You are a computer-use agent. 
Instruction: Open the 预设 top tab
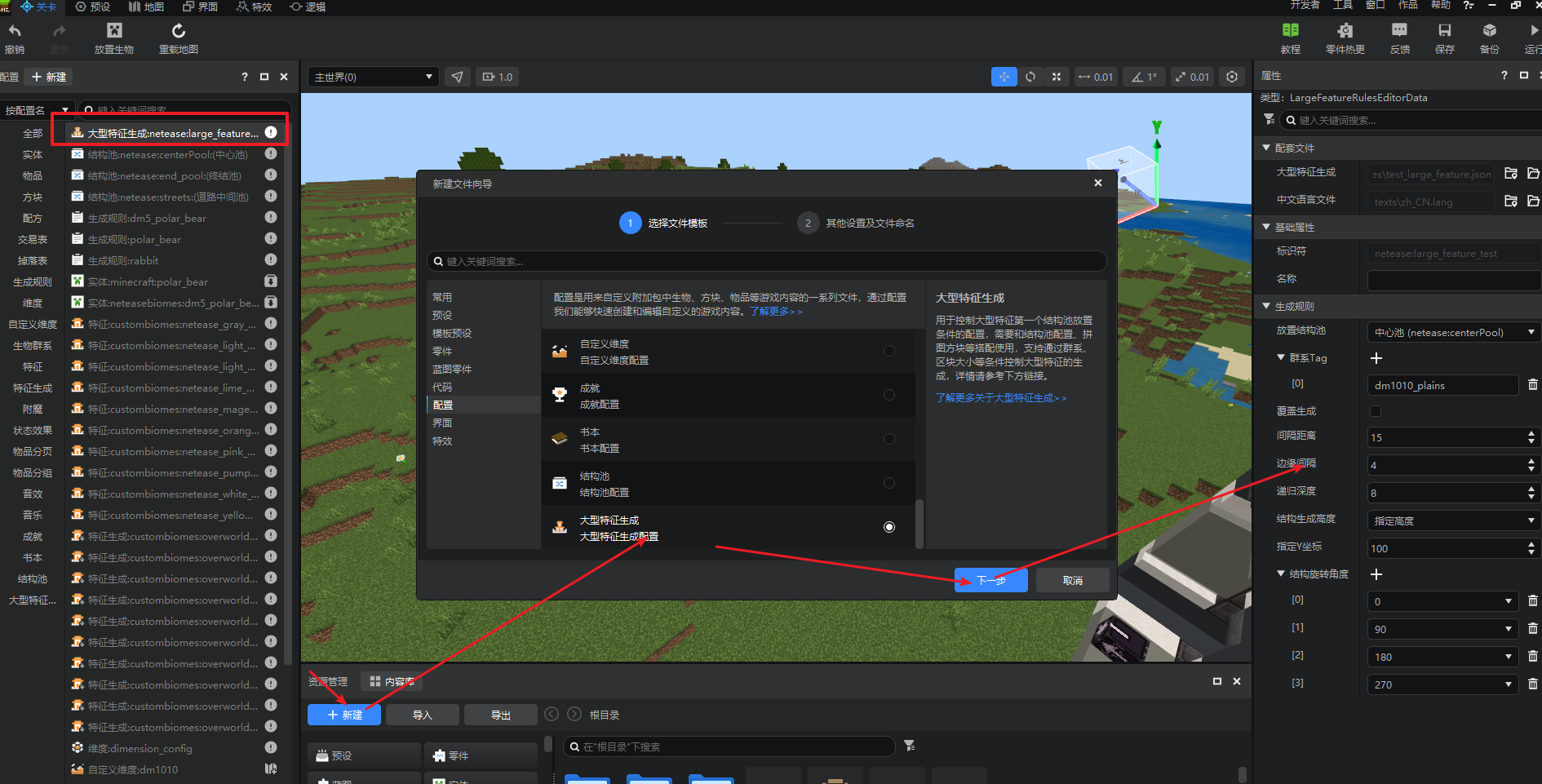click(x=92, y=7)
